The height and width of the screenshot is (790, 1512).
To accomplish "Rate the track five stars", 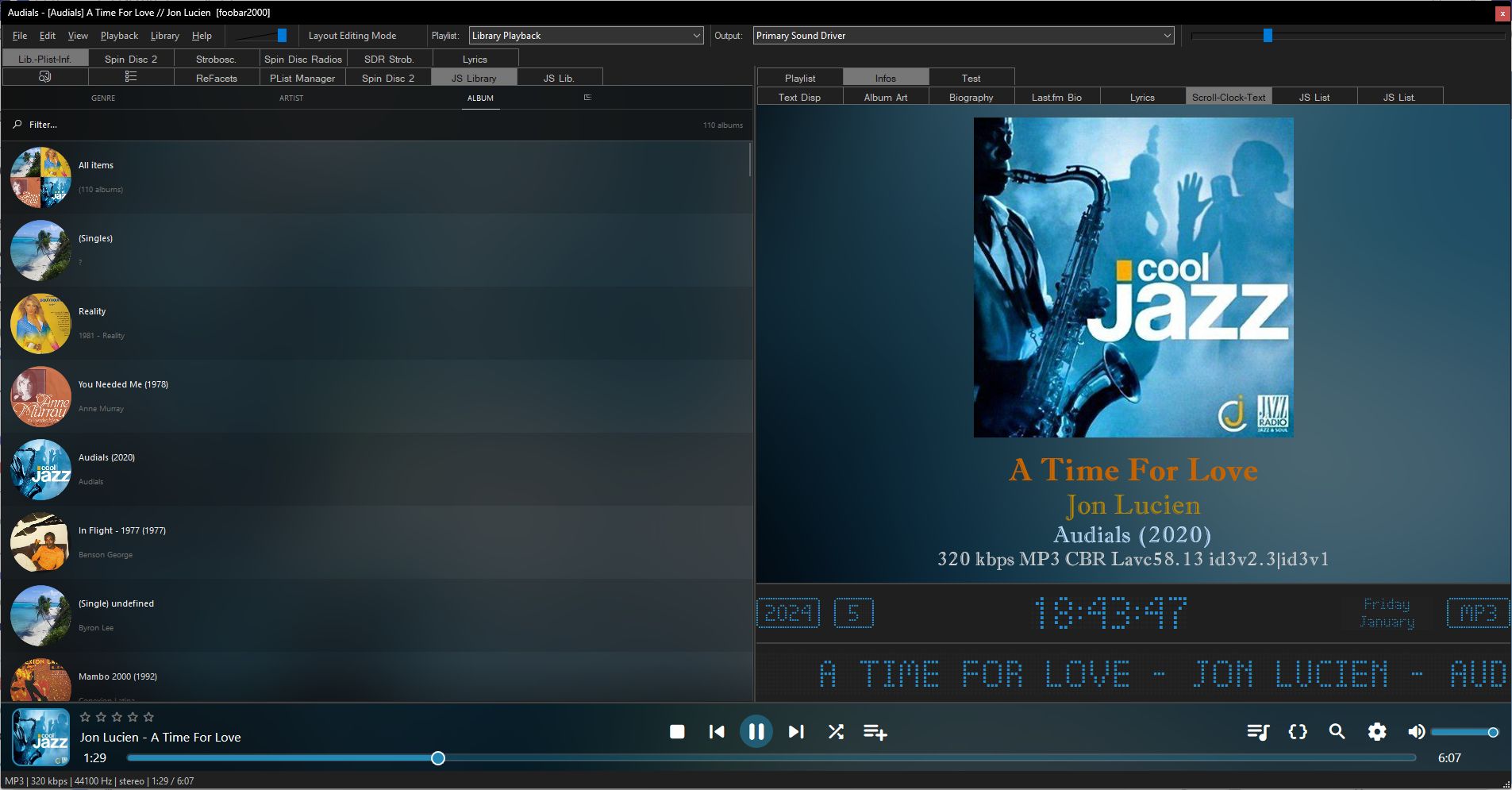I will [148, 717].
